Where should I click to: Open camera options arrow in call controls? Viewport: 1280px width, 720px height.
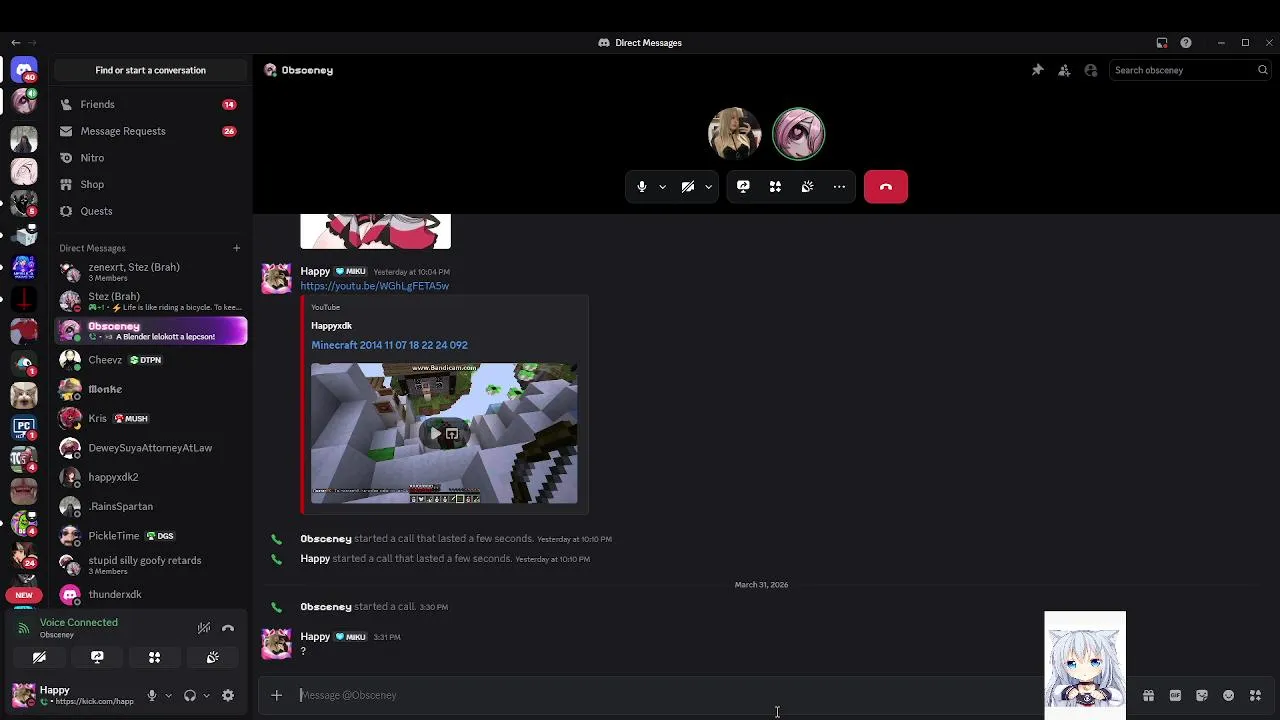pos(708,187)
